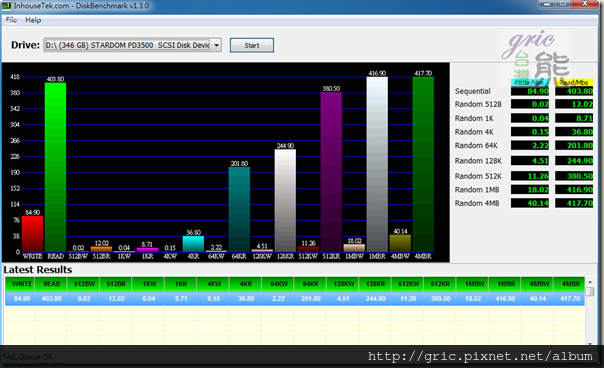Click the 4MBR column header
The image size is (604, 368).
(x=570, y=284)
